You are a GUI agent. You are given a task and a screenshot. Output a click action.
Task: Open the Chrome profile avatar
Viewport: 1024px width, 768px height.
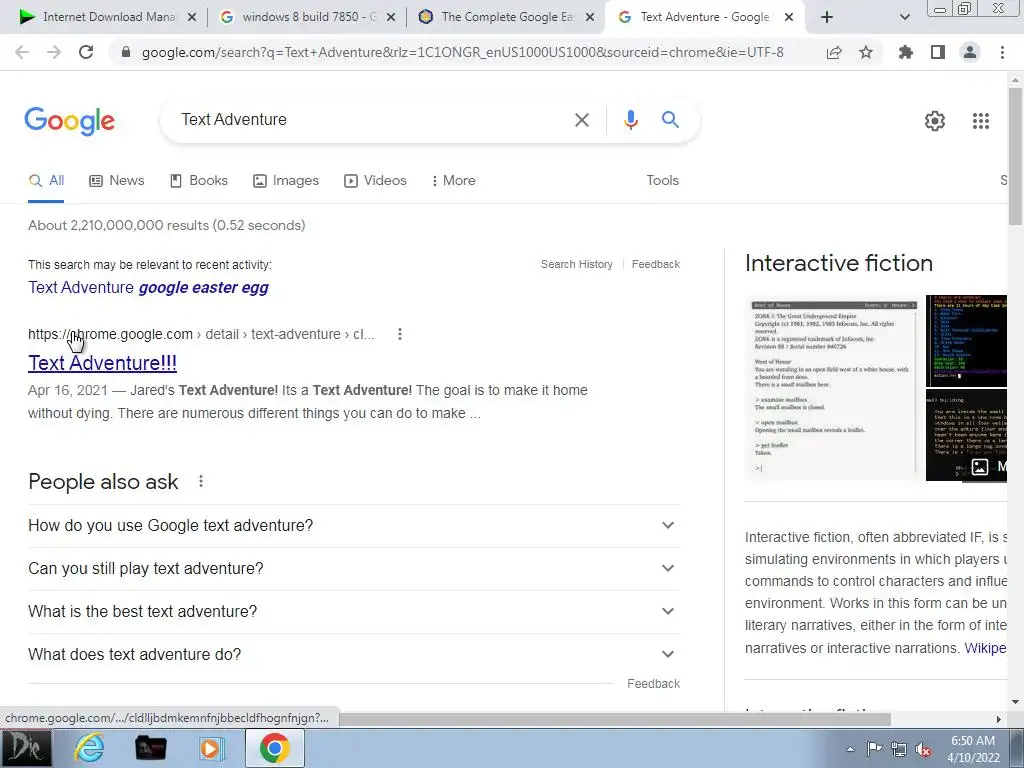[970, 52]
